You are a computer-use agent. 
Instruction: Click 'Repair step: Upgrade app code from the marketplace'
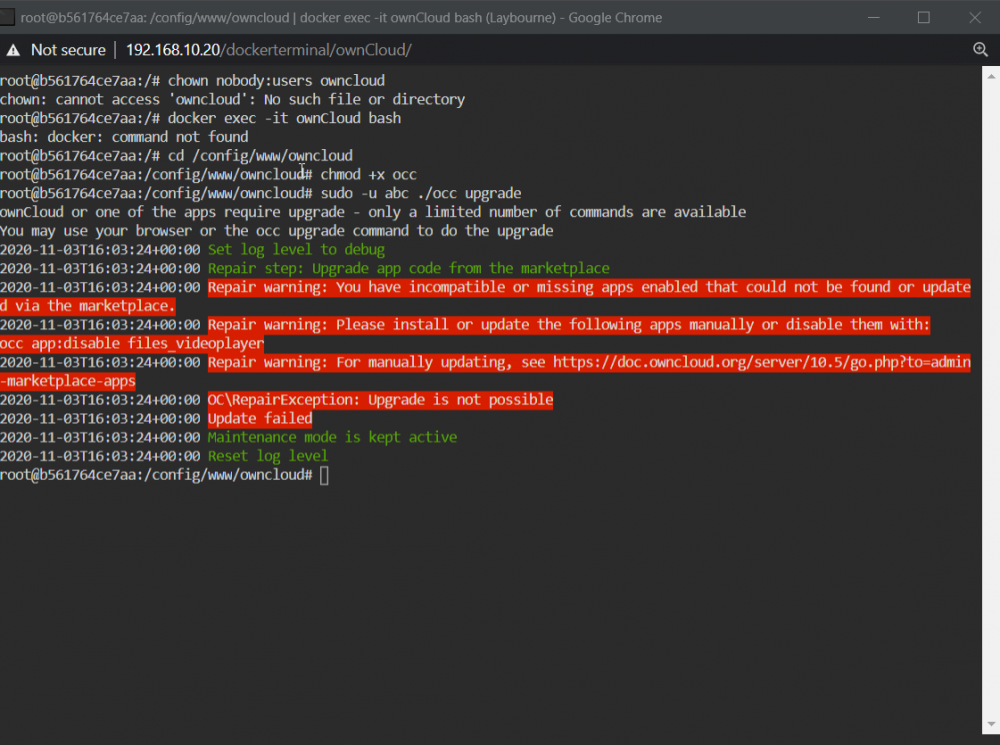409,269
